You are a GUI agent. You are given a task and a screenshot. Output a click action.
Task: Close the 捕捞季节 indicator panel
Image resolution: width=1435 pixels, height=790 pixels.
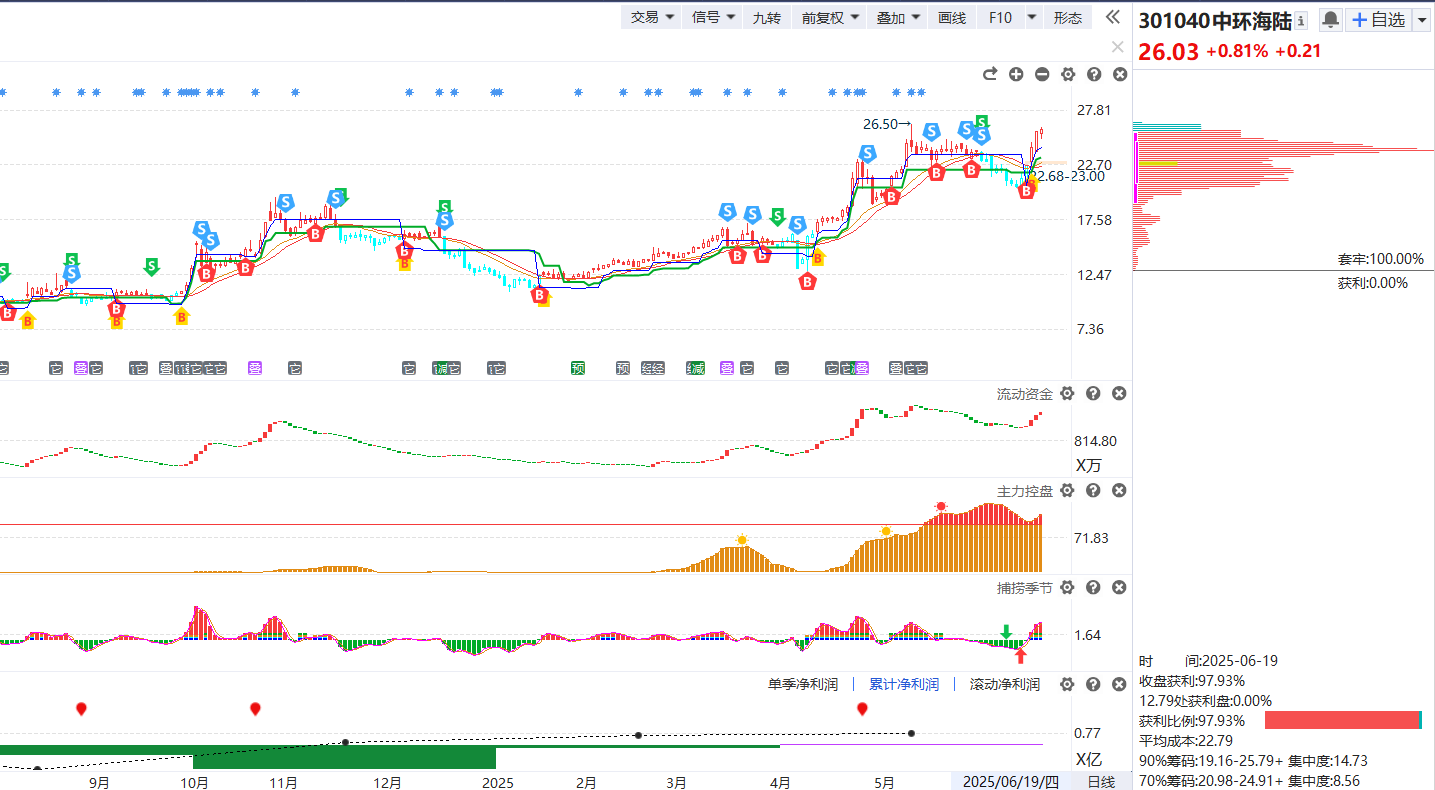coord(1119,588)
